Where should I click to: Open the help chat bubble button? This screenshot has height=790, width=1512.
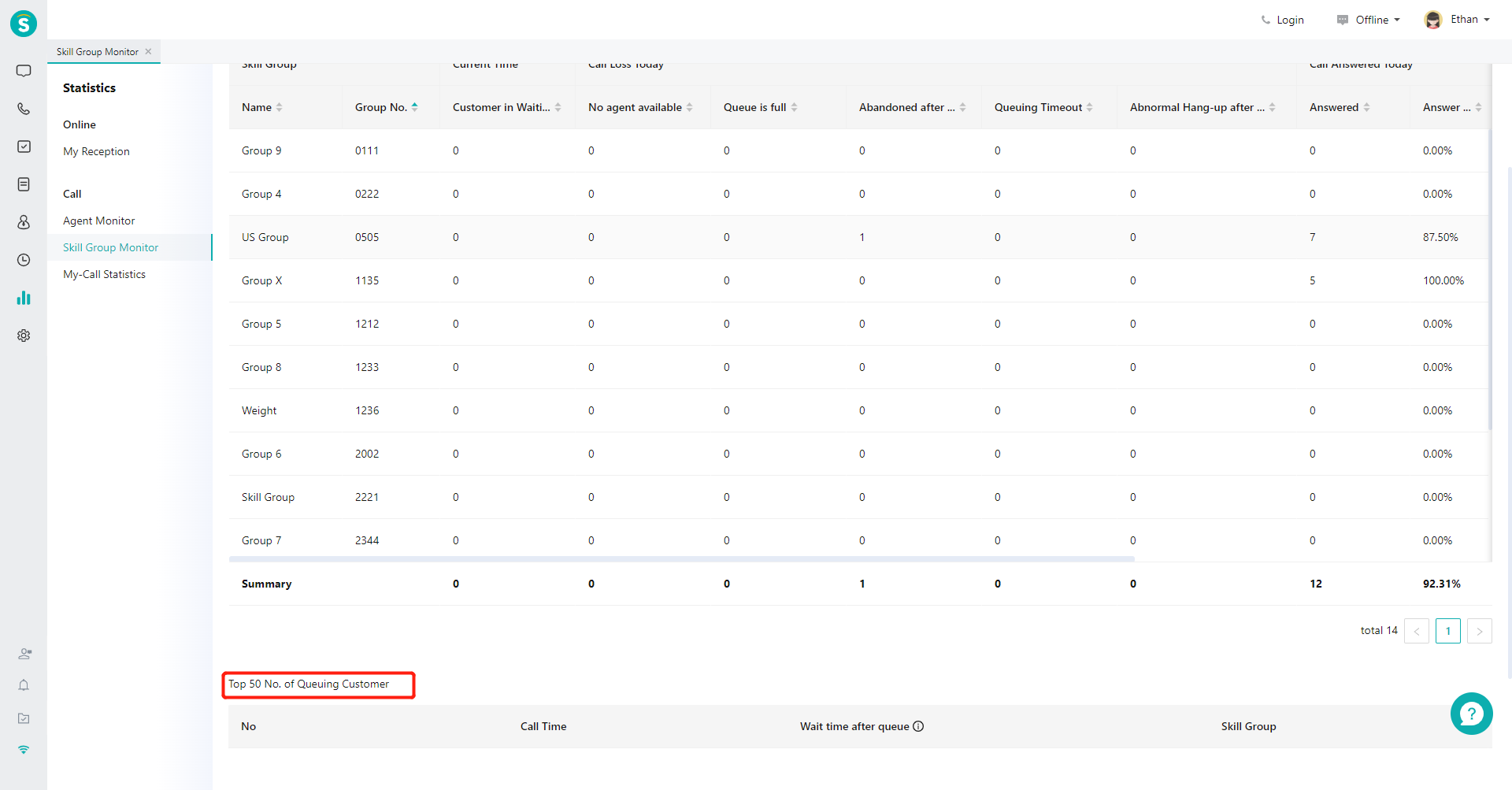click(1471, 714)
